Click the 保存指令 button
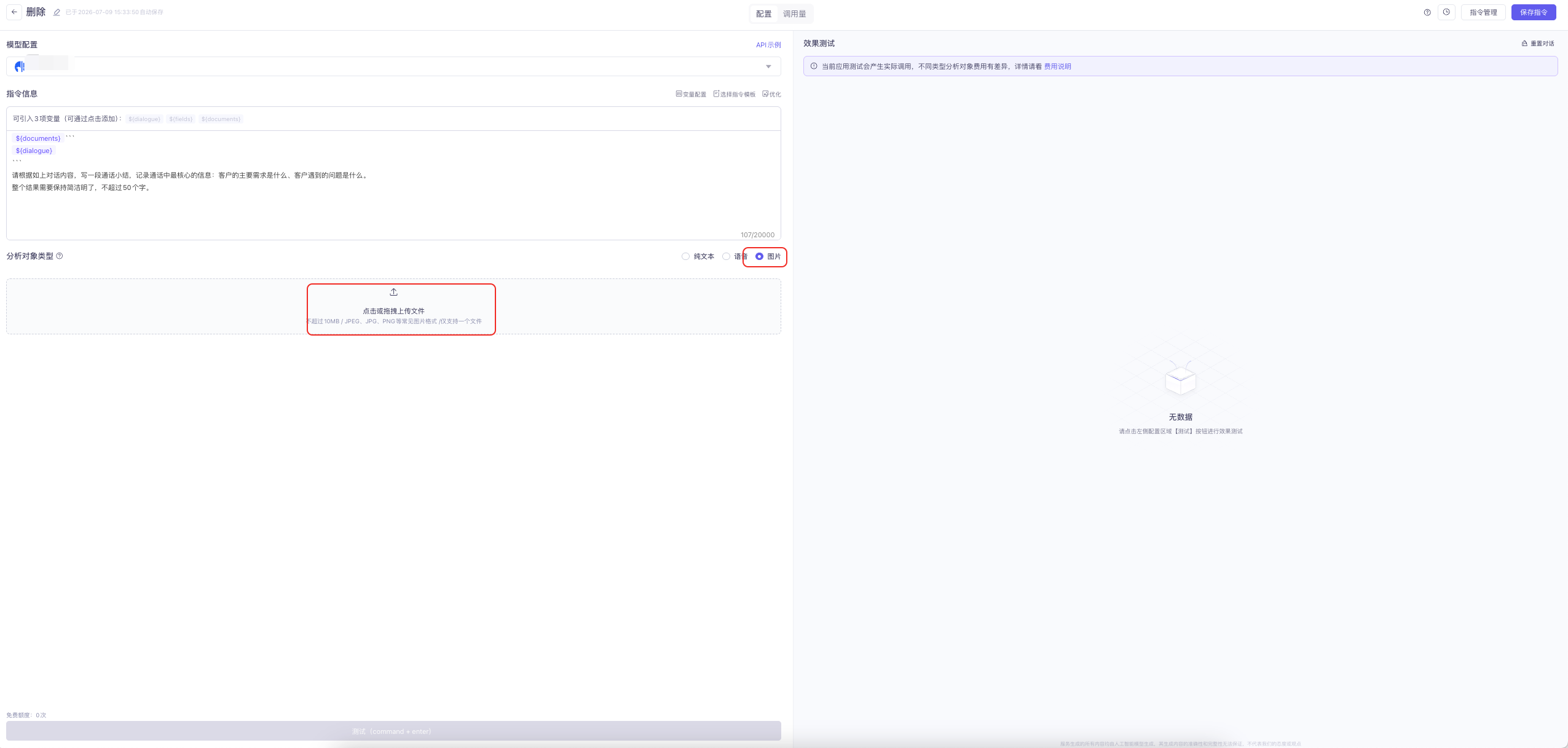1568x748 pixels. [x=1534, y=12]
